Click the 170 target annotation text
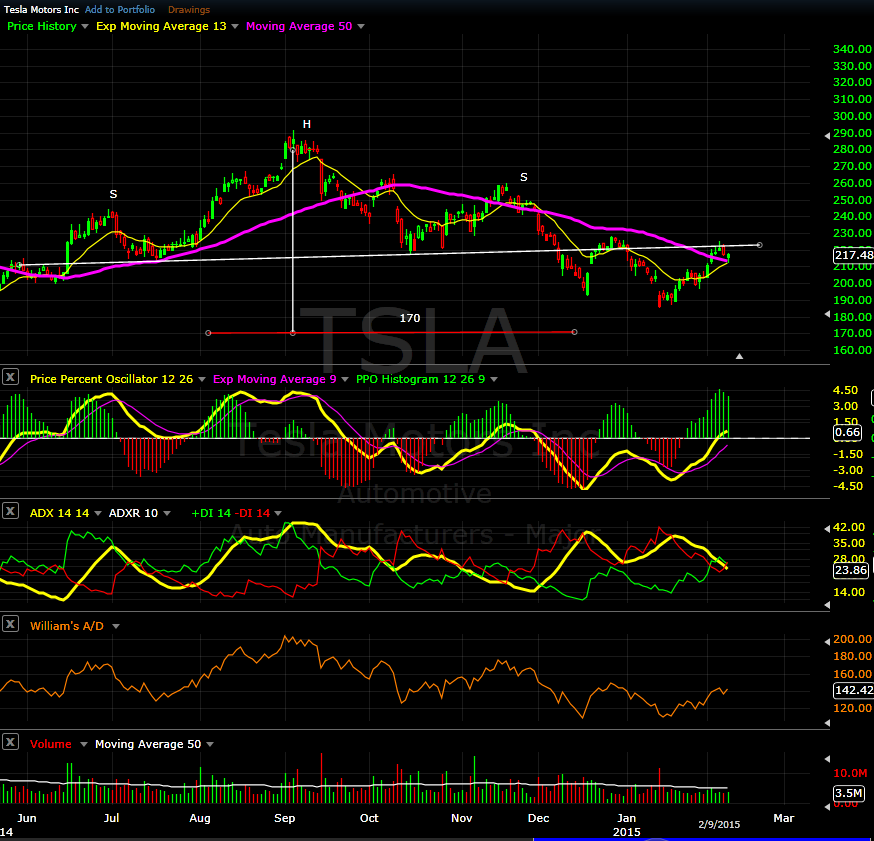The width and height of the screenshot is (874, 841). pyautogui.click(x=410, y=318)
